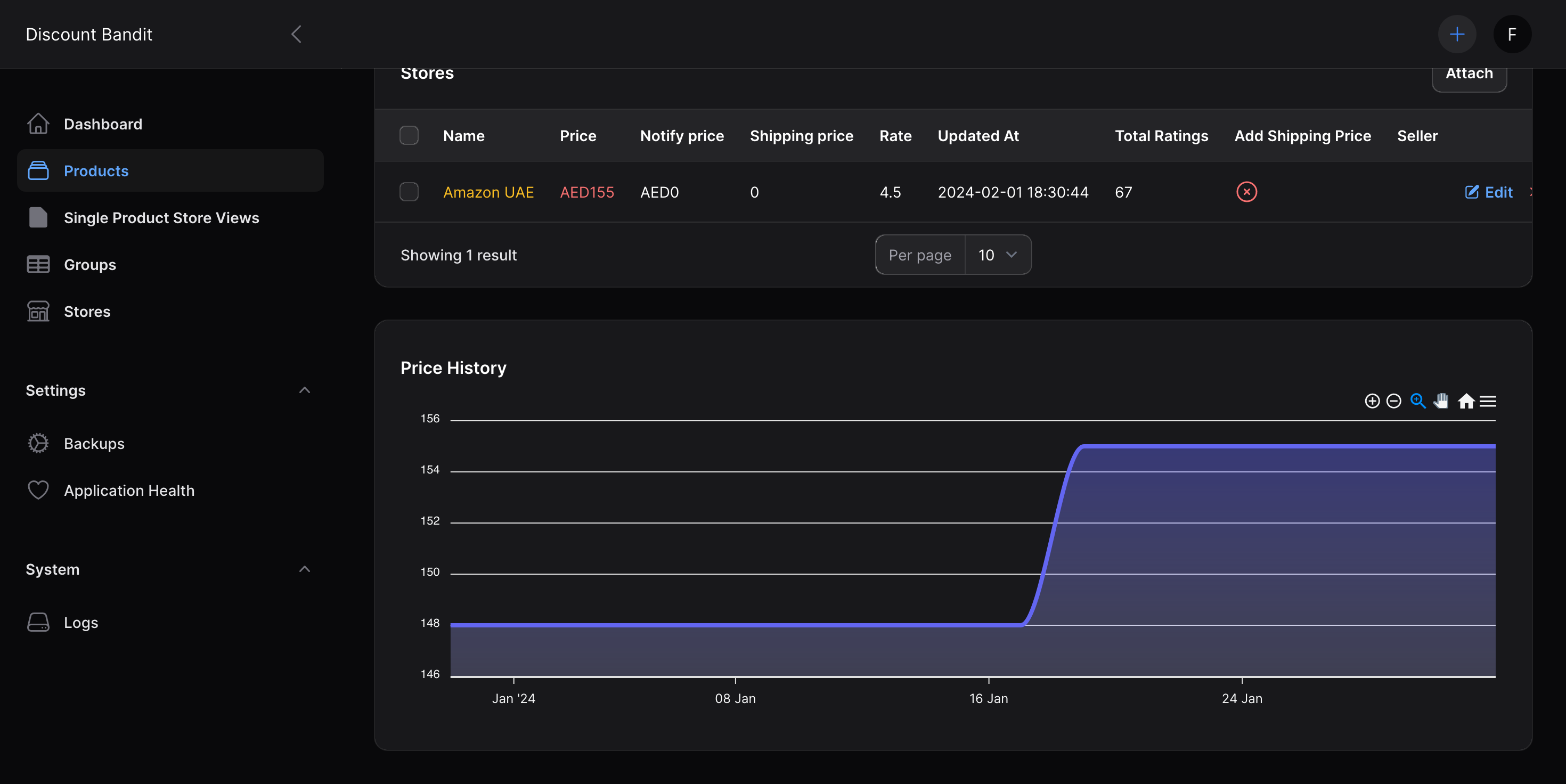Click the Price History heading
Screen dimensions: 1566x784
[x=453, y=367]
